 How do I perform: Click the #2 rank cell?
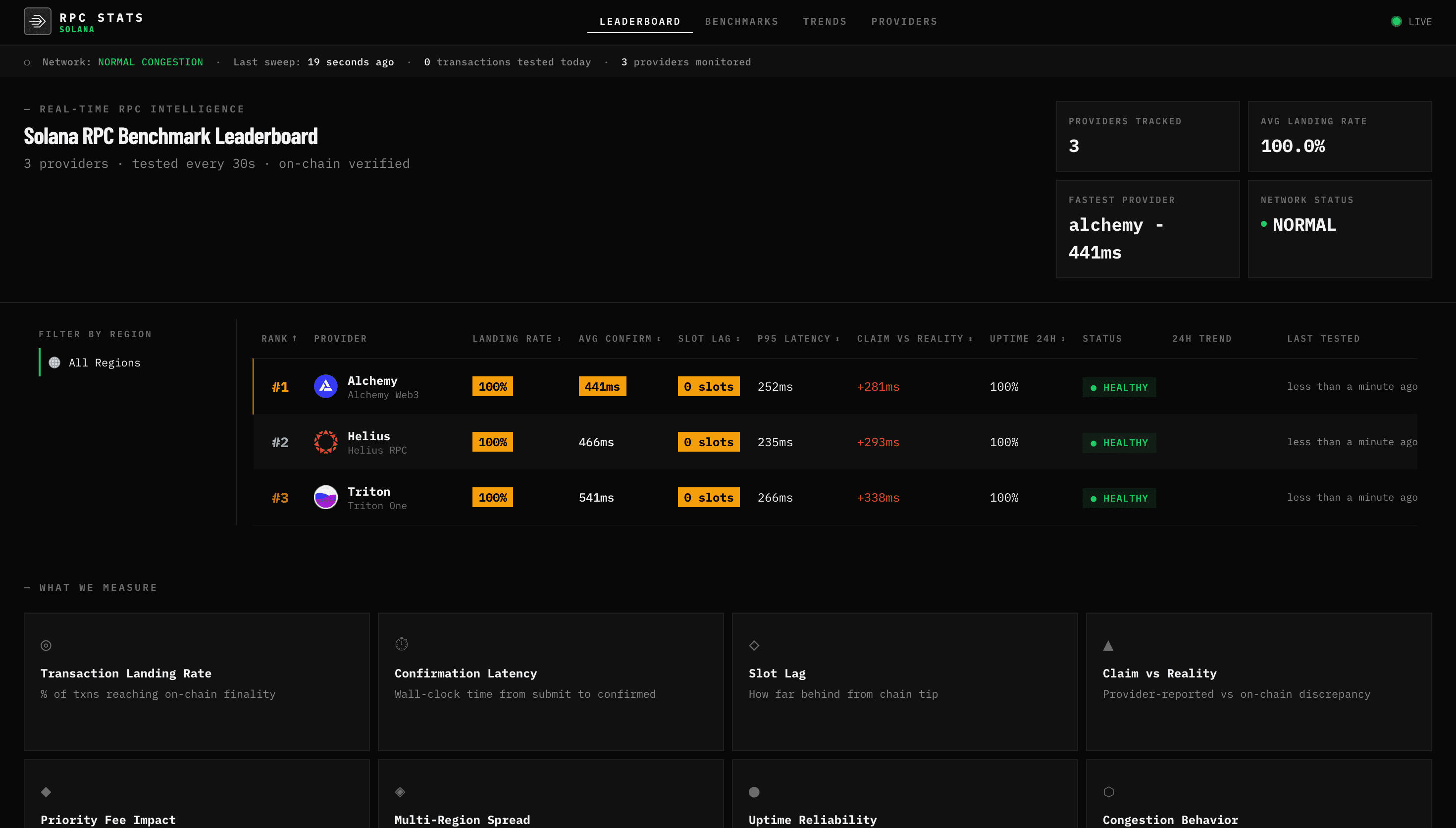point(280,442)
